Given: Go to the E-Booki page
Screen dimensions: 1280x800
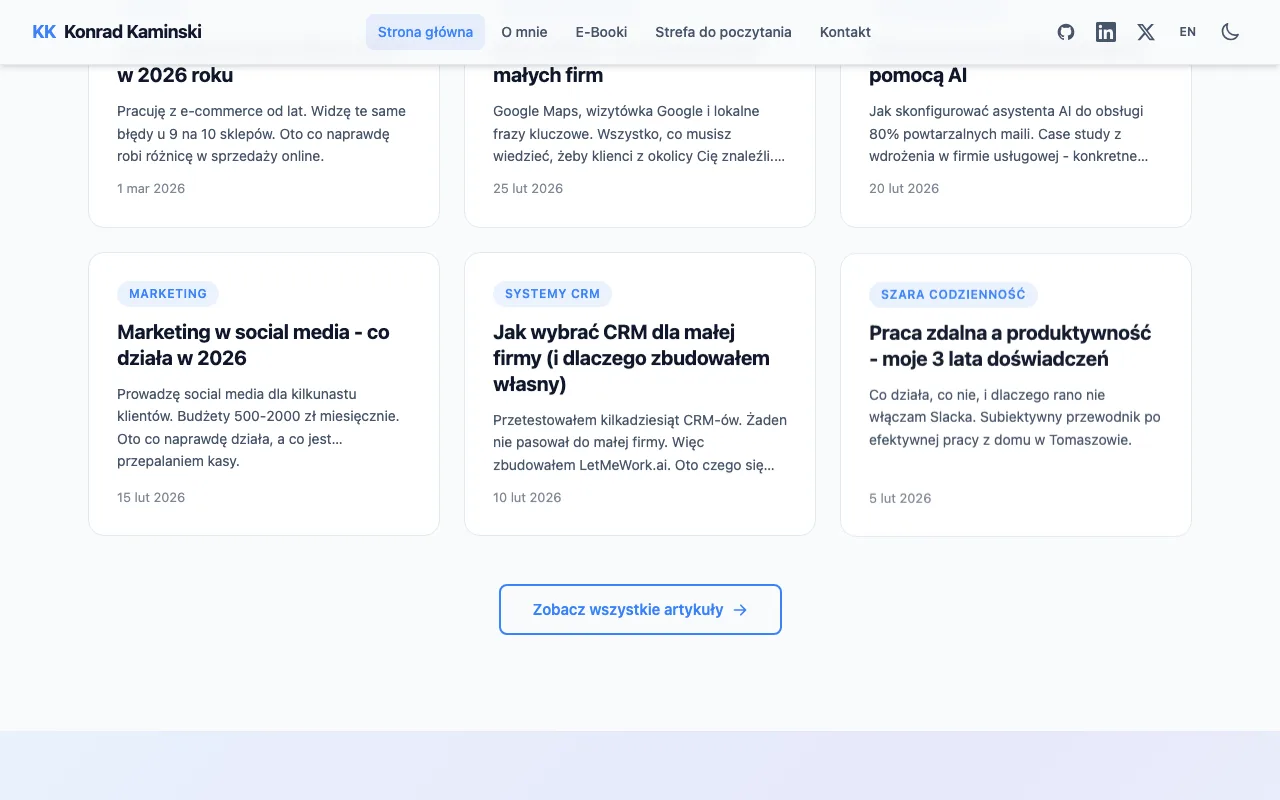Looking at the screenshot, I should (601, 32).
